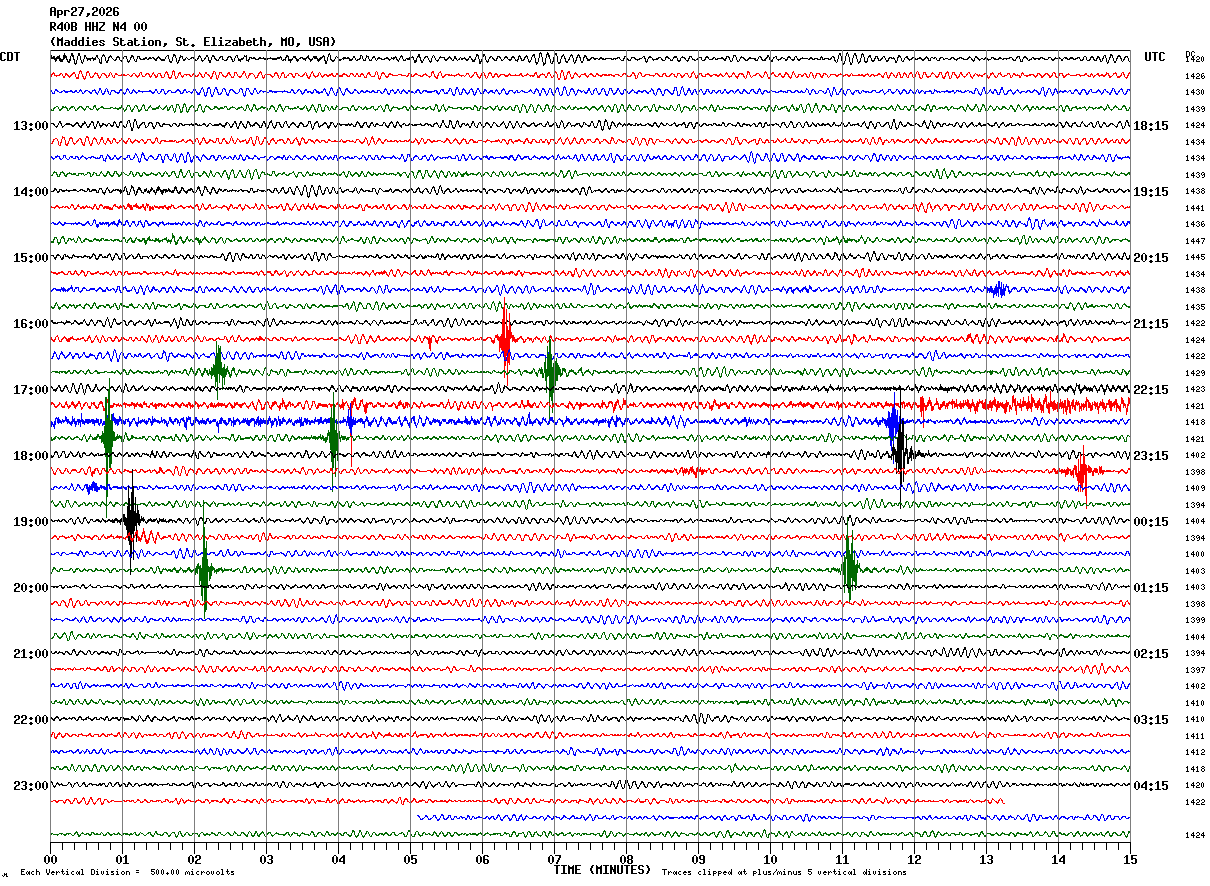Click the DC offset value 1441
The image size is (1210, 886).
tap(1195, 208)
